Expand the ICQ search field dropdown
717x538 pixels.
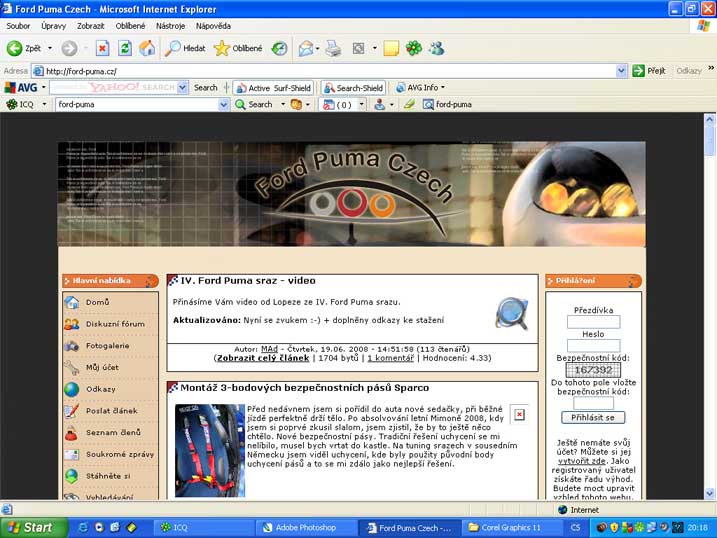click(x=223, y=105)
